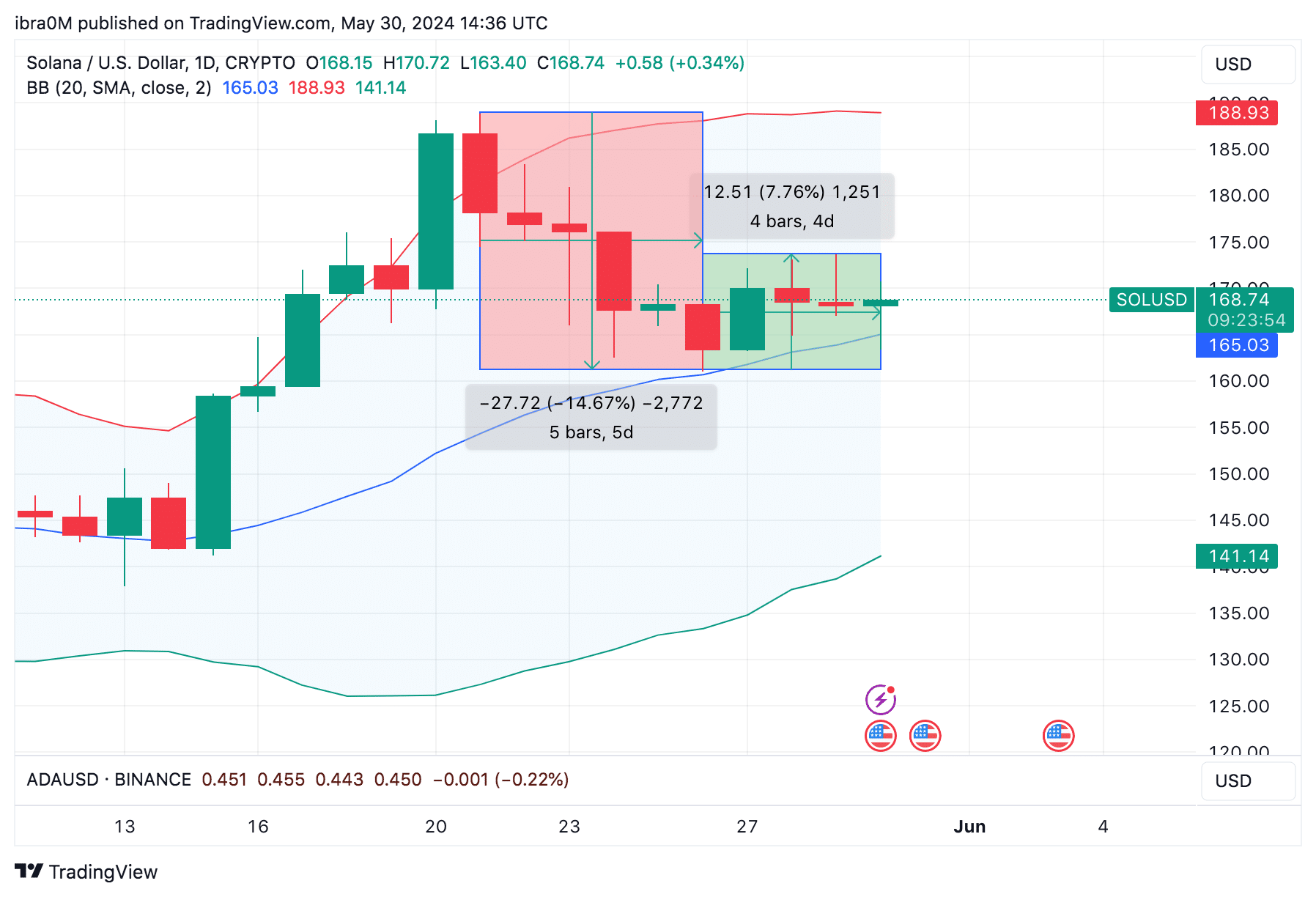1316x897 pixels.
Task: Click the date label 13 on time axis
Action: 125,827
